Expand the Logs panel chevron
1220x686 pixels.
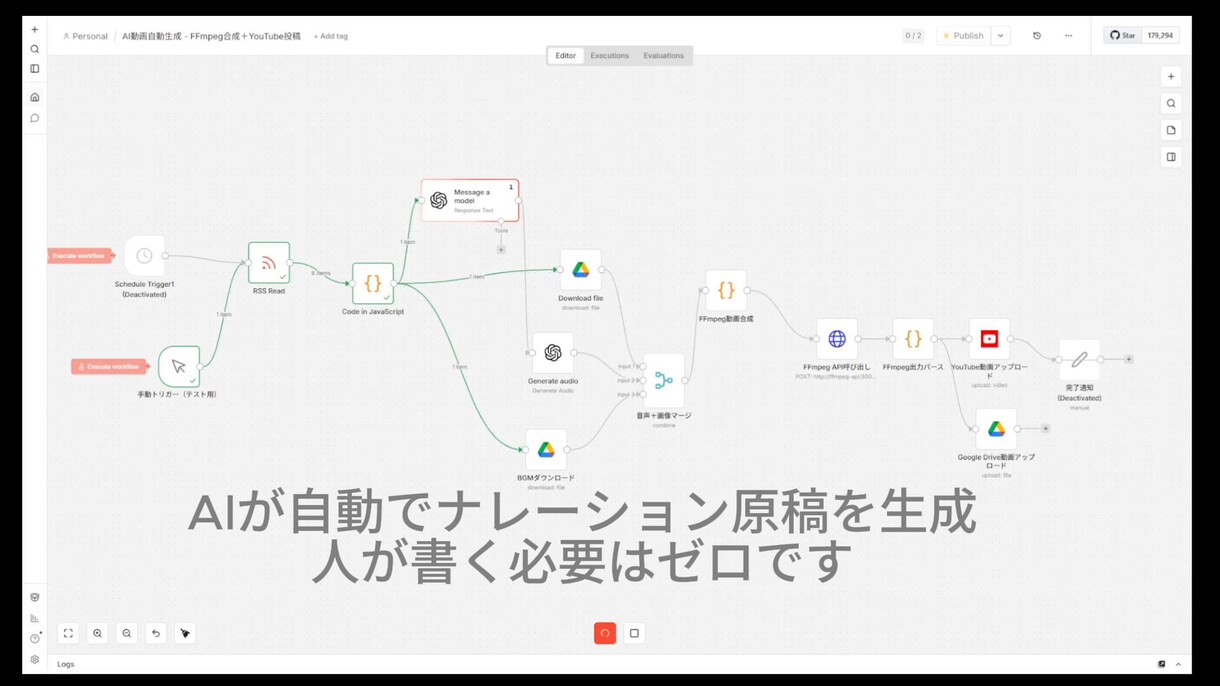click(x=1178, y=664)
